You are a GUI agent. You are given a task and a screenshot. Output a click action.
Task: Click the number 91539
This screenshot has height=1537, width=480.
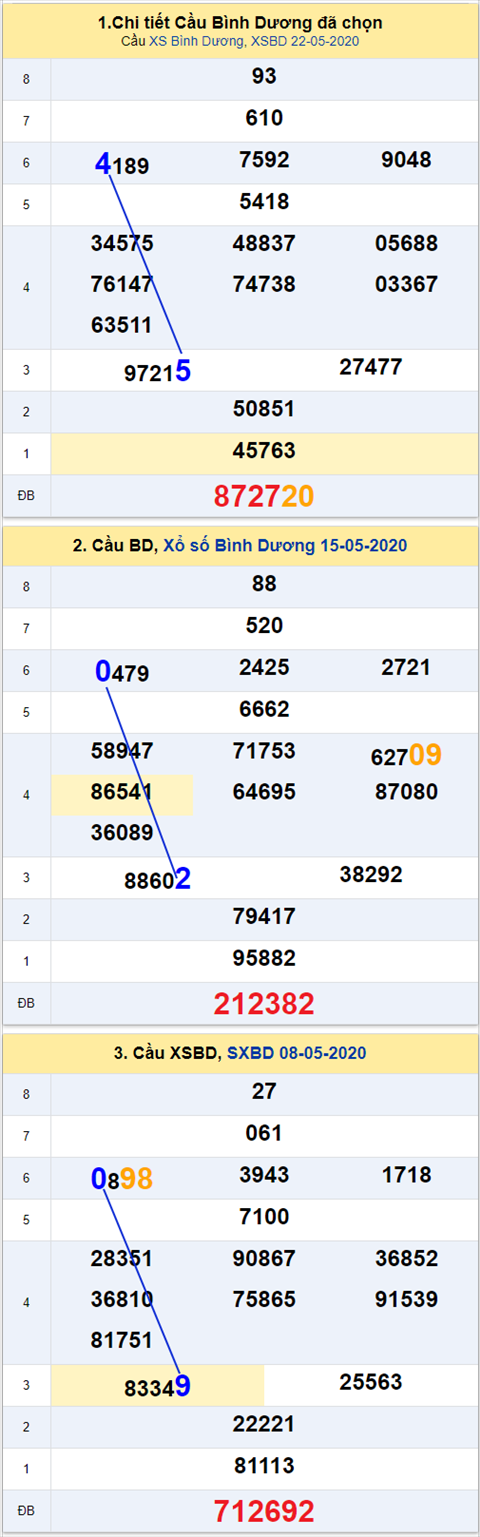[406, 1299]
